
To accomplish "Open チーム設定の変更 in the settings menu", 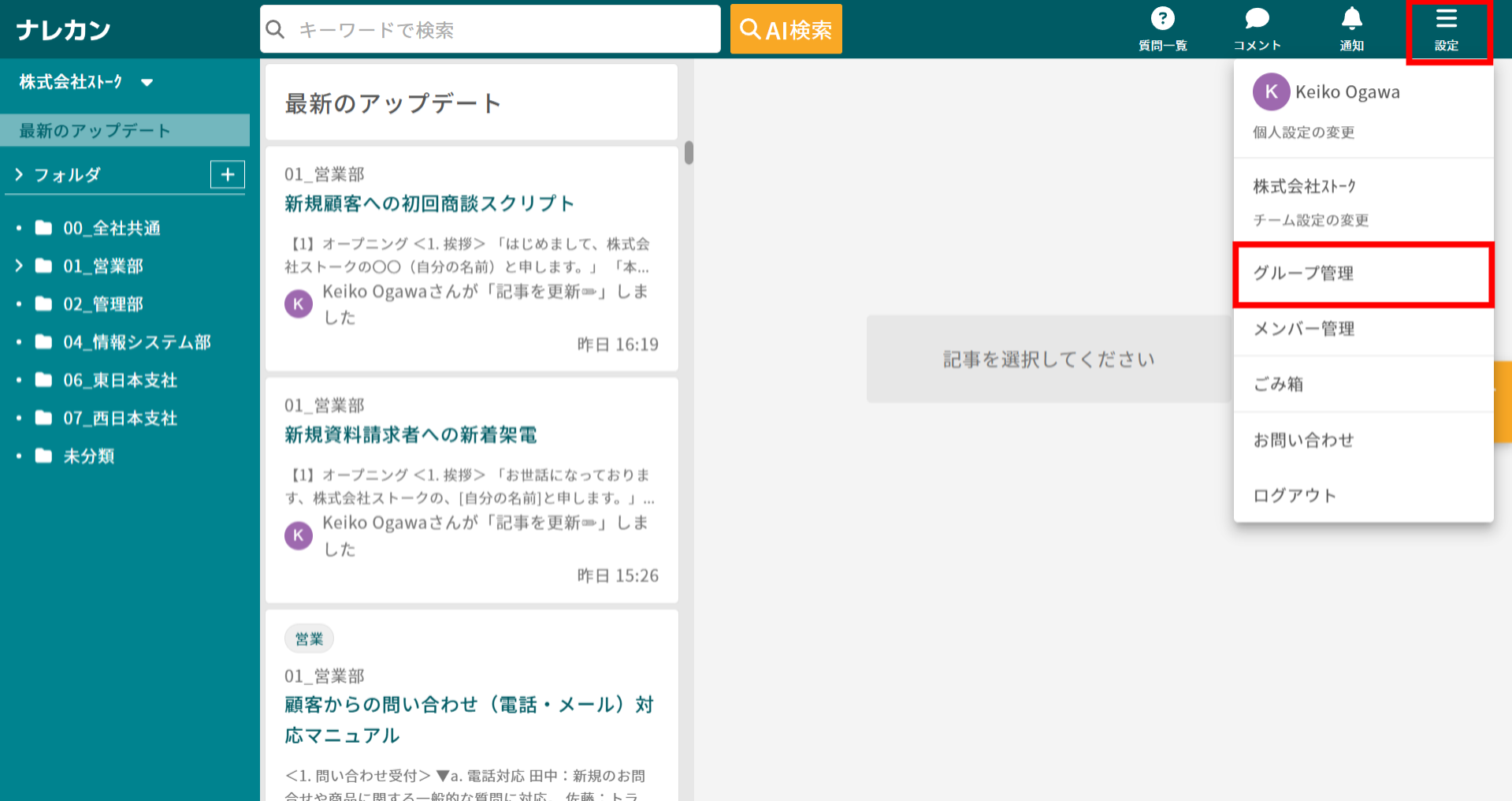I will coord(1310,220).
